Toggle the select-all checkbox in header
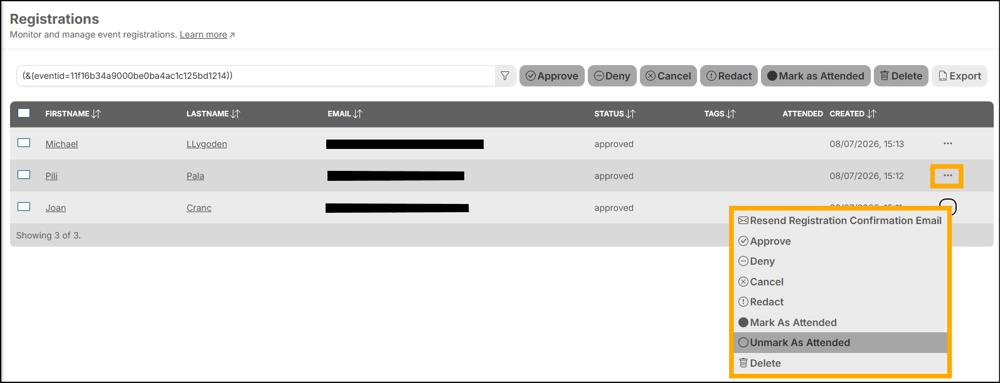 pyautogui.click(x=24, y=113)
